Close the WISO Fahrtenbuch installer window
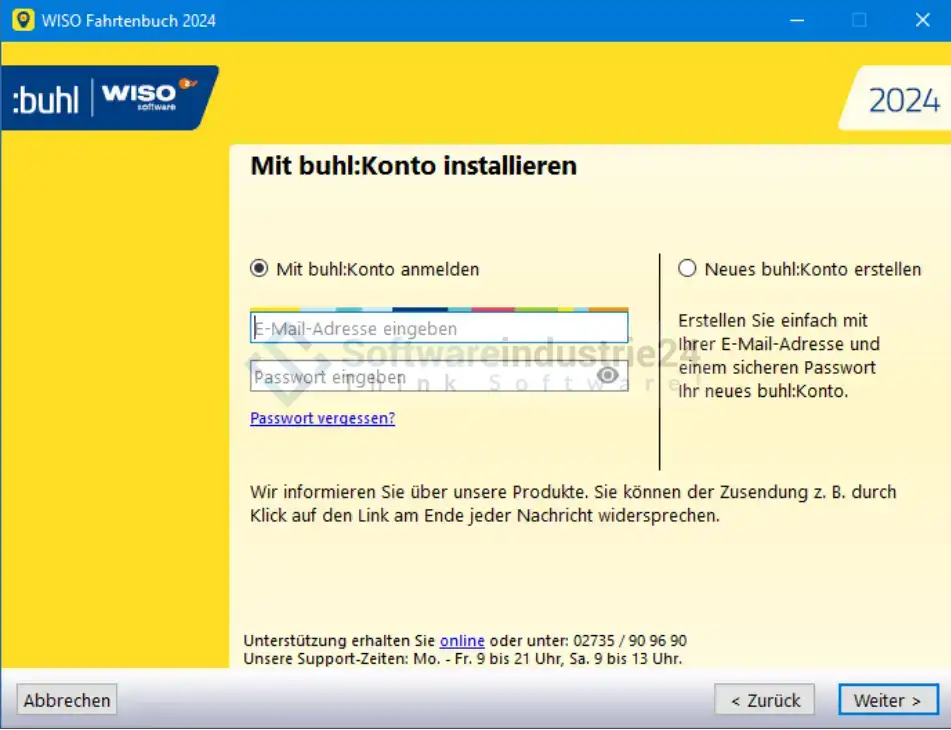 tap(922, 20)
